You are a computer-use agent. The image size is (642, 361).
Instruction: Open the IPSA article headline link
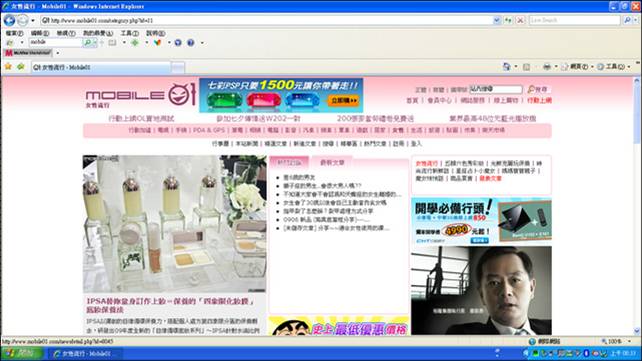pos(170,305)
